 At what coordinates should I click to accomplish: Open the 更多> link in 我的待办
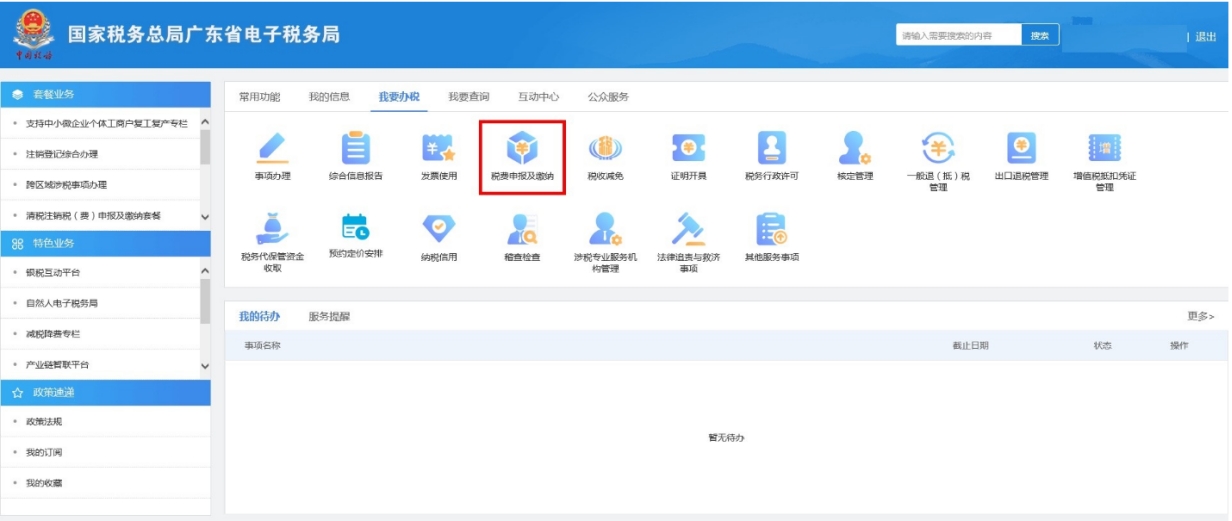[1200, 317]
